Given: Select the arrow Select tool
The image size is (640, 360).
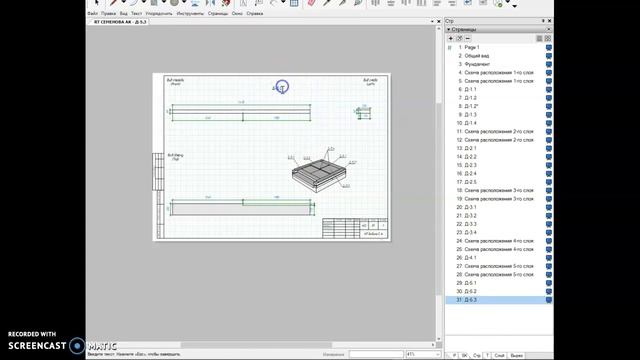Looking at the screenshot, I should [x=96, y=3].
